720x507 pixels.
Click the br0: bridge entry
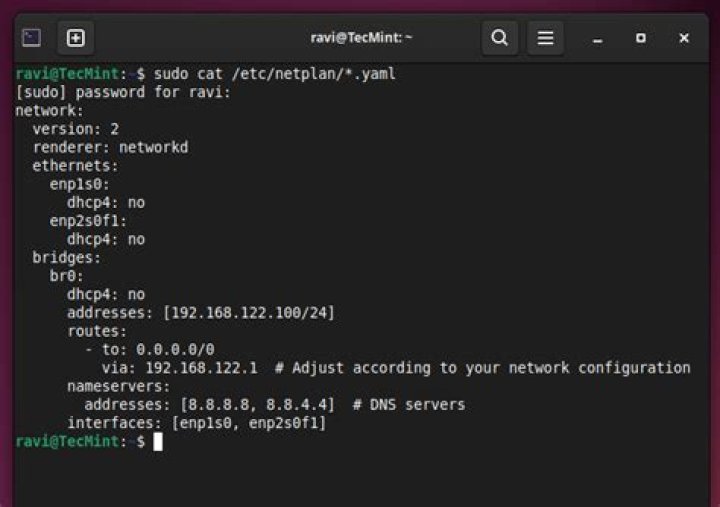coord(67,276)
